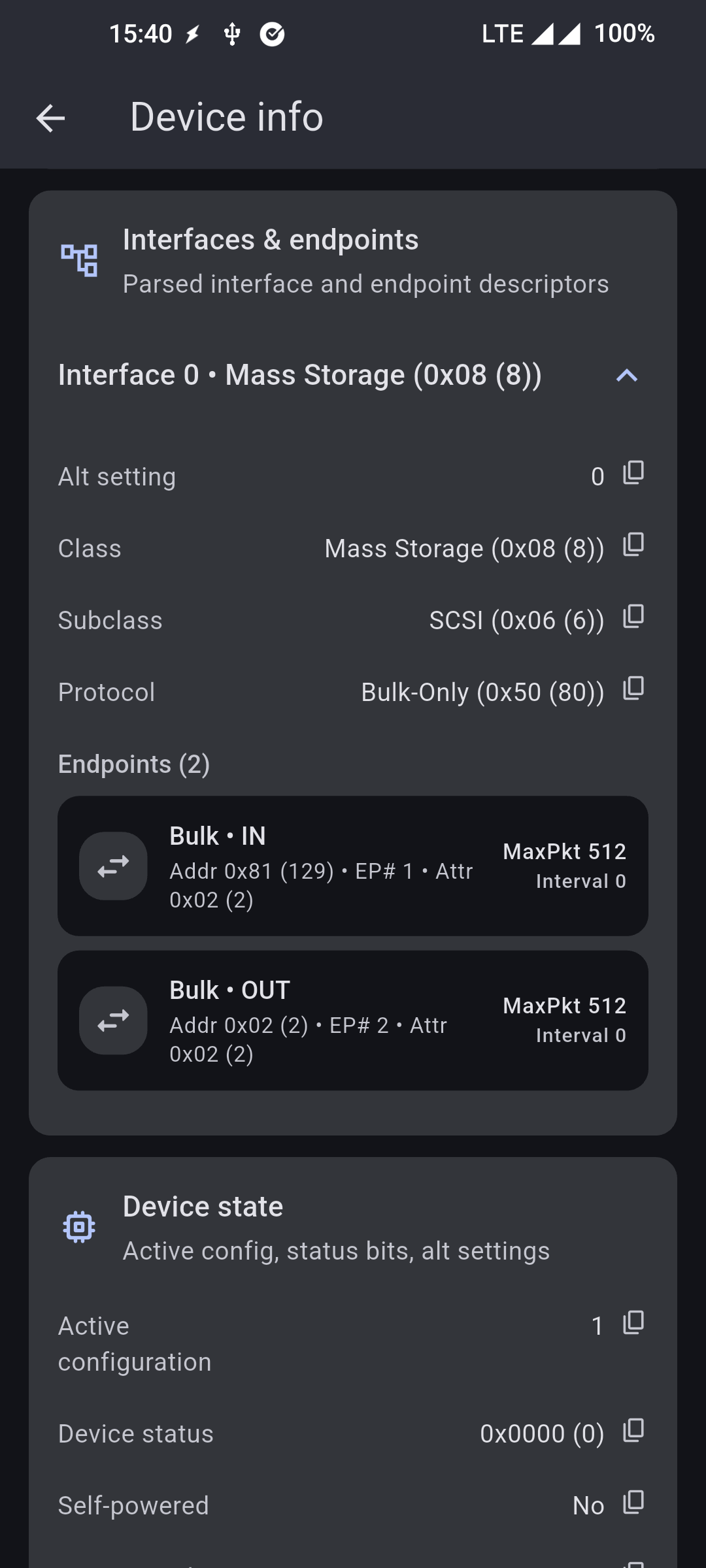The width and height of the screenshot is (706, 1568).
Task: Open the Bulk IN endpoint card
Action: point(353,866)
